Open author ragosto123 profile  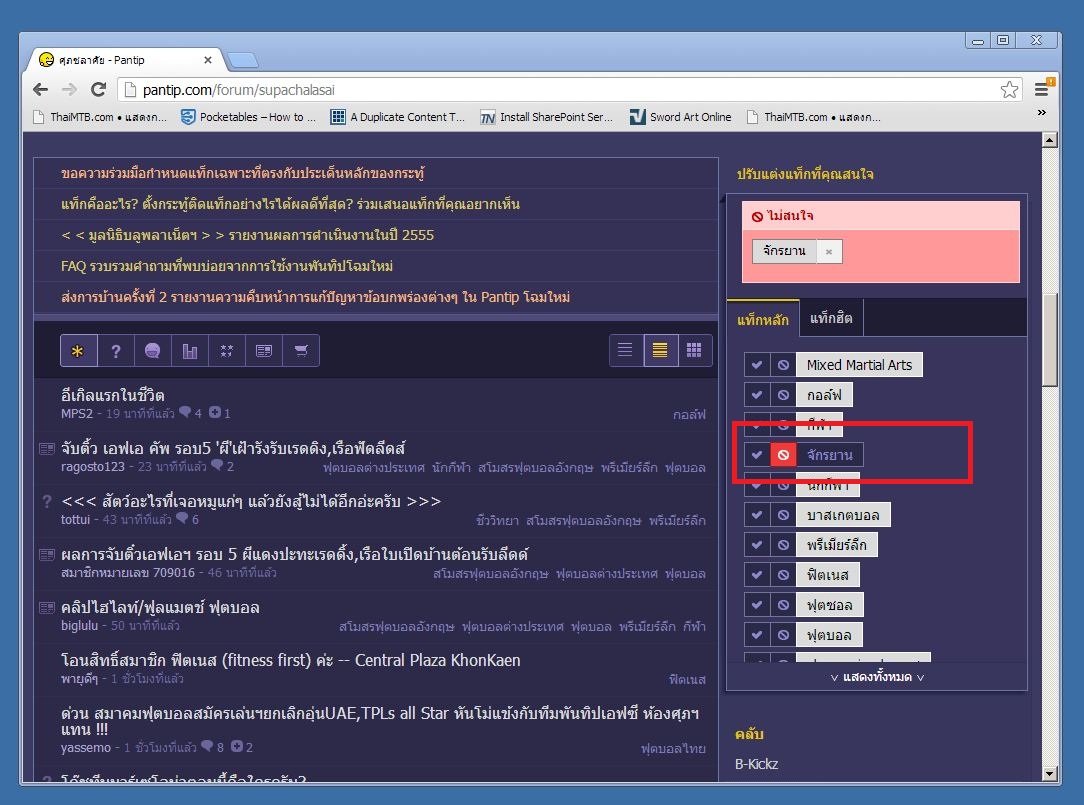93,467
